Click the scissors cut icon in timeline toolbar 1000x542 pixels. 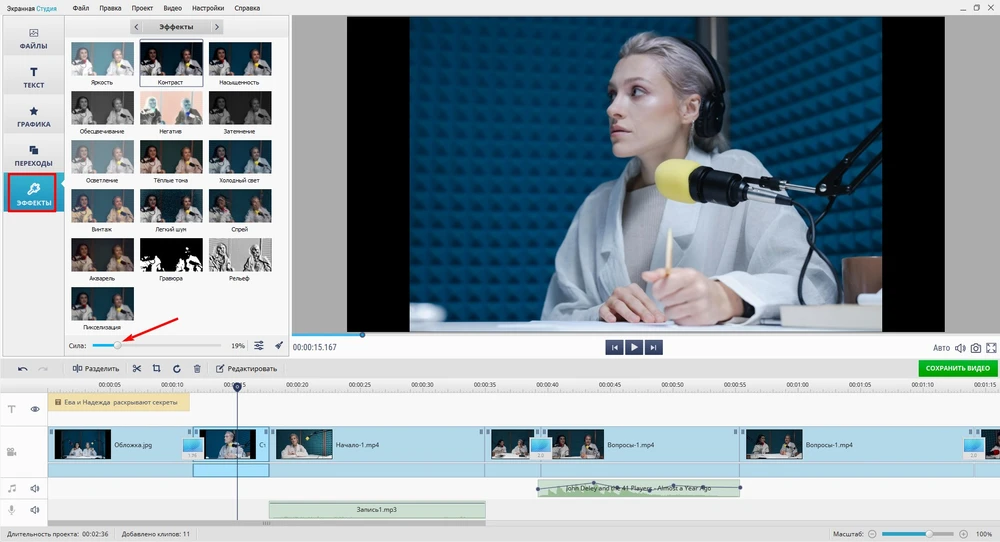pyautogui.click(x=137, y=369)
